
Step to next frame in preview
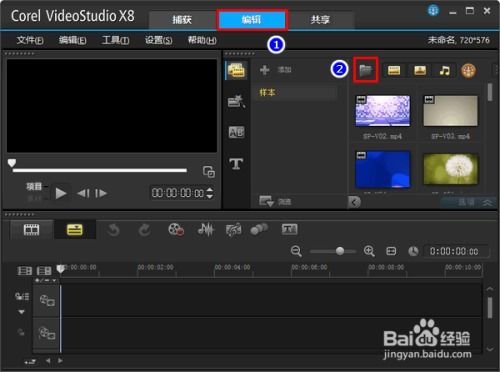(101, 193)
